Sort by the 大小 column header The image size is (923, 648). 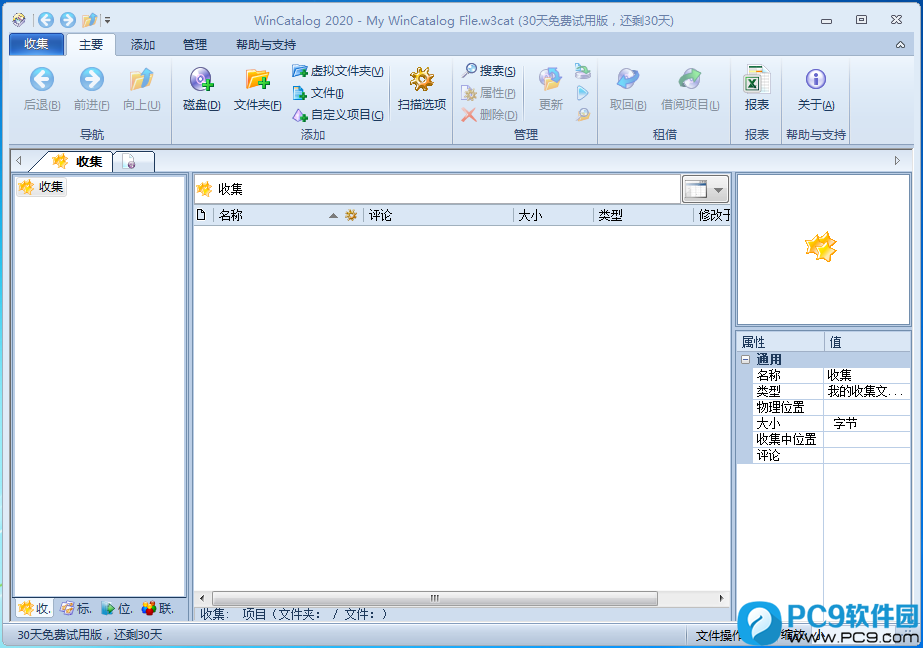pyautogui.click(x=553, y=215)
